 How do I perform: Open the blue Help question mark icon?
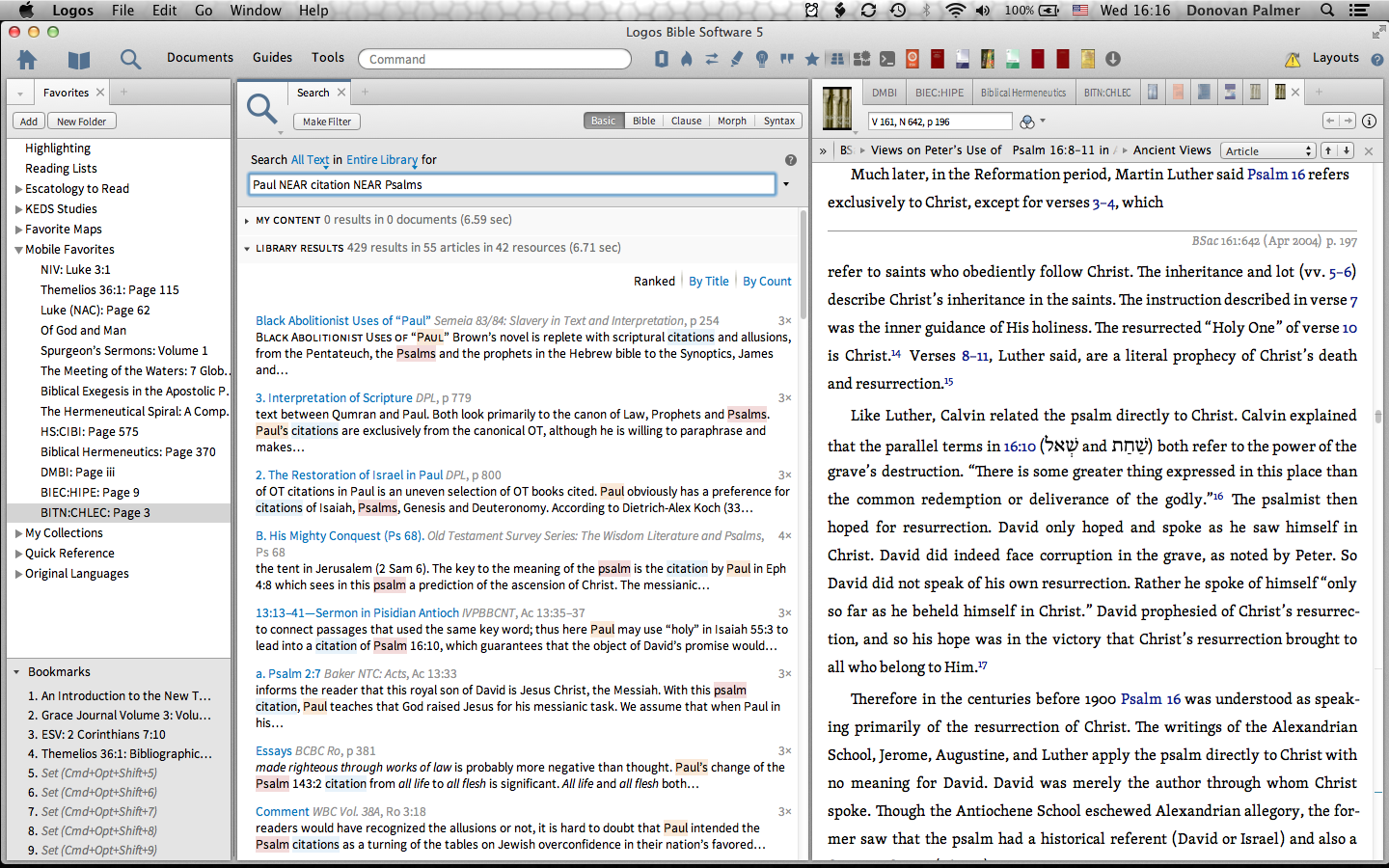1377,60
